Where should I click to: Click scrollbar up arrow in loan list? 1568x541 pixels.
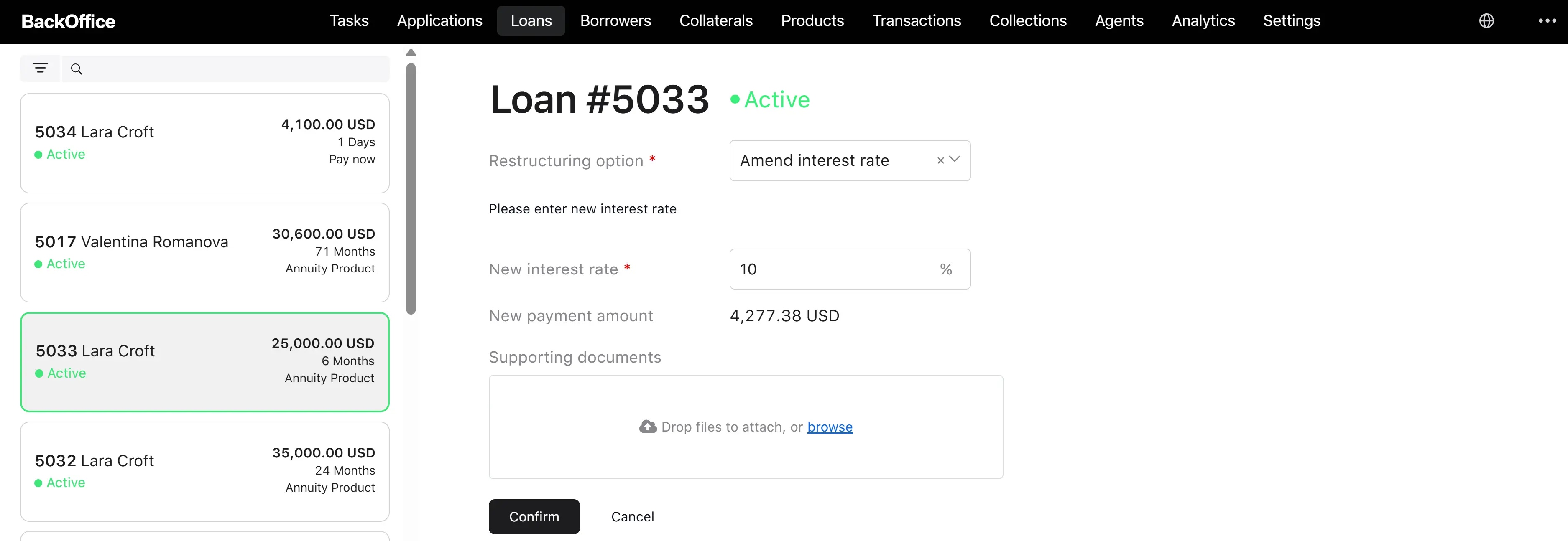[411, 53]
